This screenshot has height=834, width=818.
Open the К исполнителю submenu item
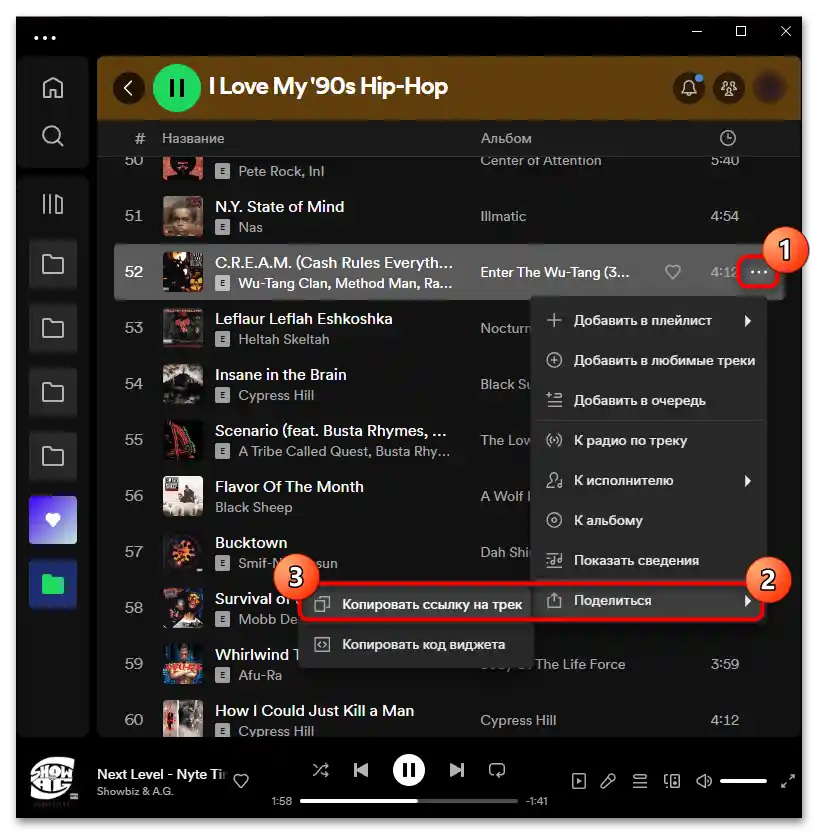click(649, 480)
